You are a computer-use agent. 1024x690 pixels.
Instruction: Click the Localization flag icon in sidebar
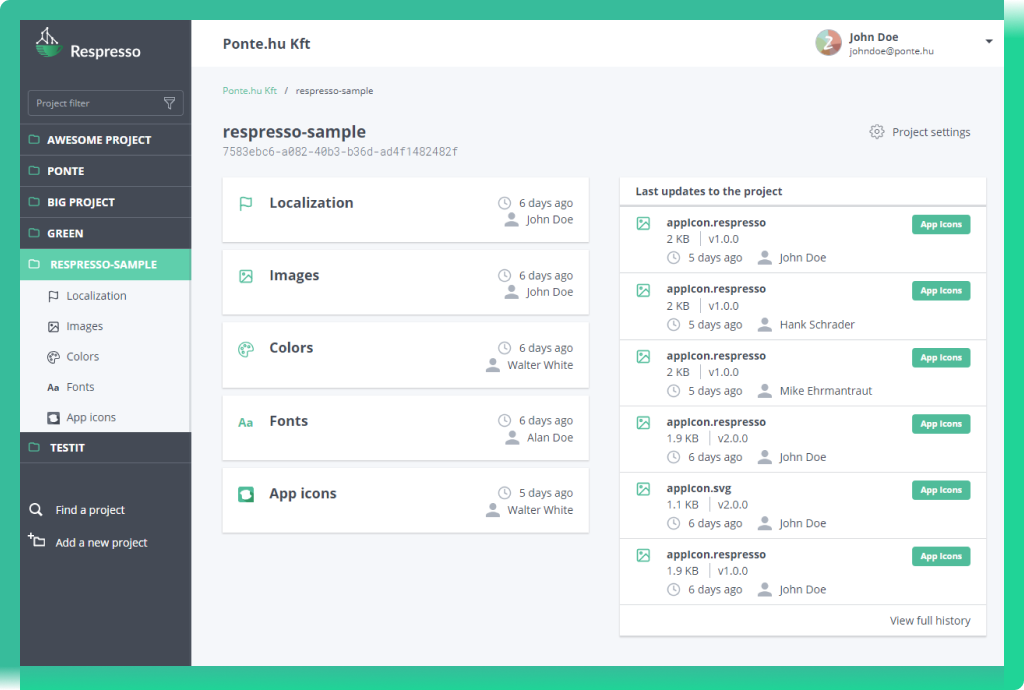[x=54, y=296]
